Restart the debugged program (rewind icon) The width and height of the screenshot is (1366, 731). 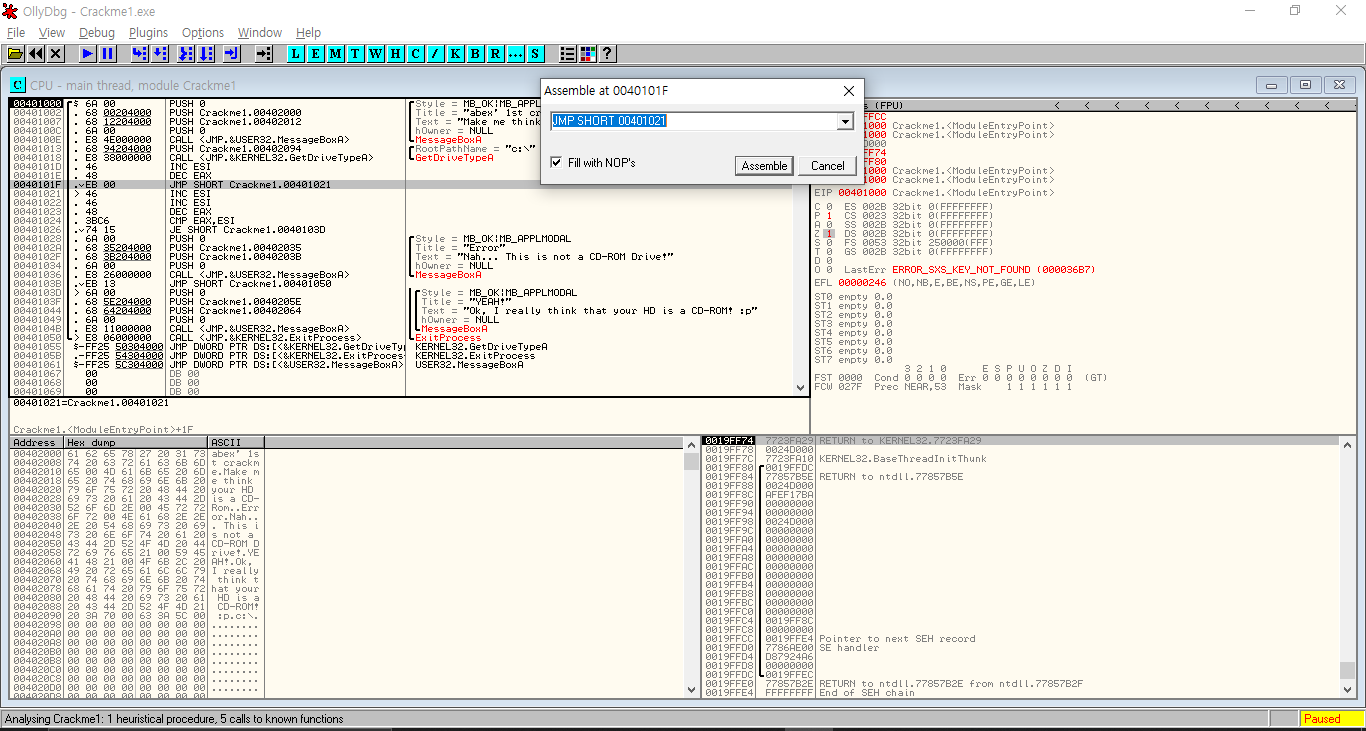click(36, 53)
